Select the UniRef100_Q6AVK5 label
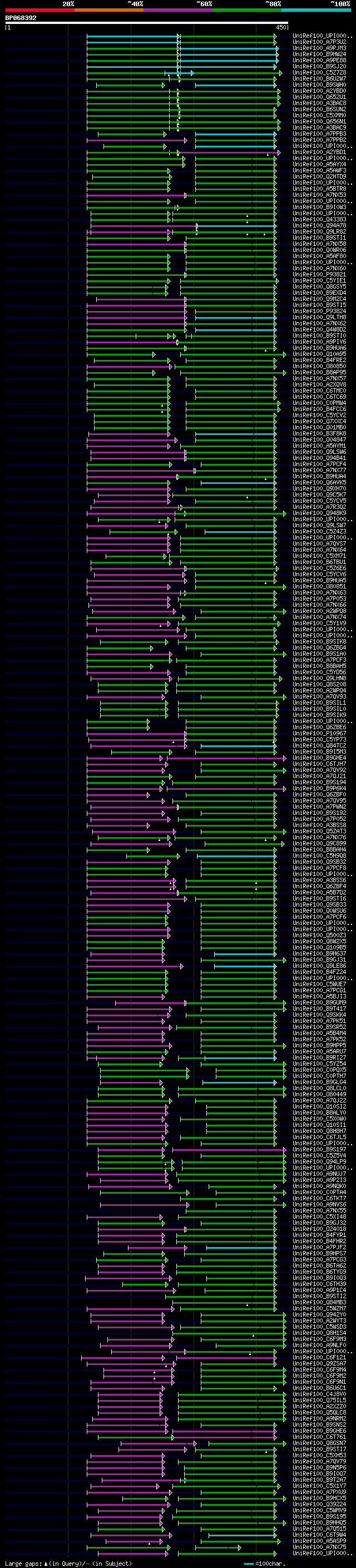Image resolution: width=356 pixels, height=1568 pixels. click(x=319, y=482)
